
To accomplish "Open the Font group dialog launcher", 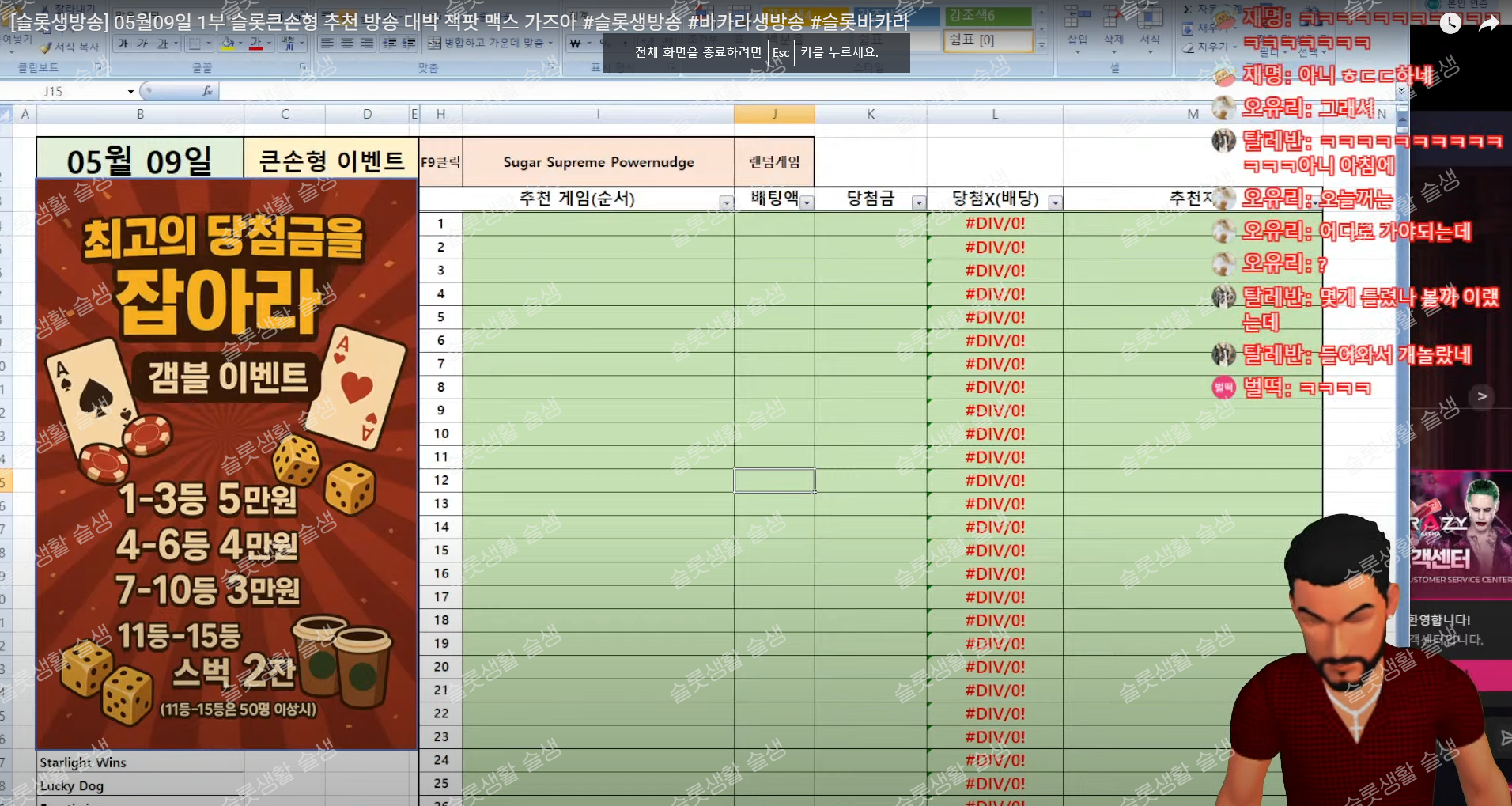I will pos(303,68).
